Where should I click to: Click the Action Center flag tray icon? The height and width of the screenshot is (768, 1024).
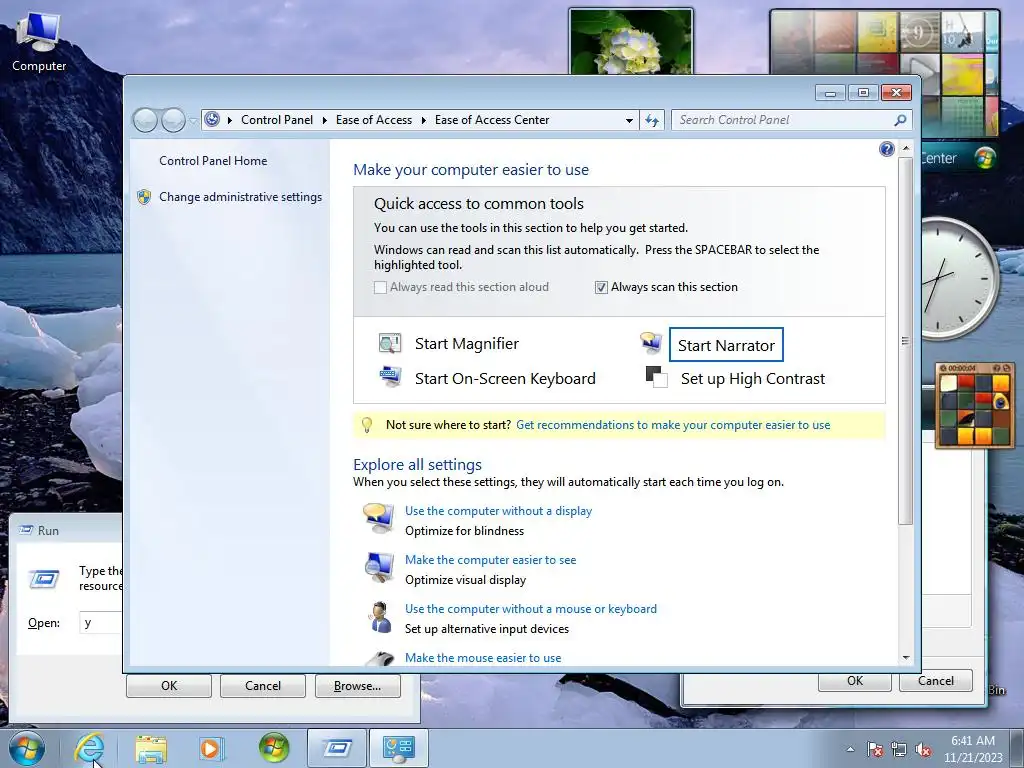coord(875,749)
